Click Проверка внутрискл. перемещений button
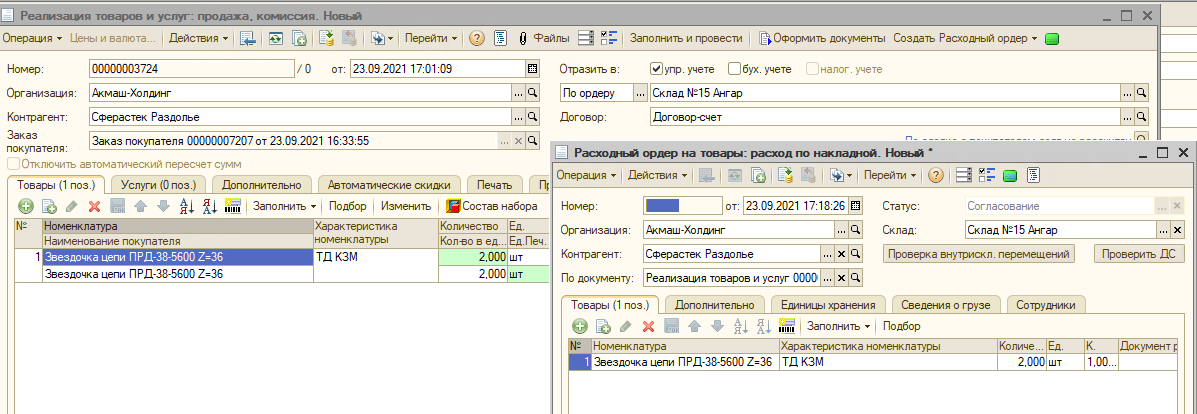 click(979, 254)
